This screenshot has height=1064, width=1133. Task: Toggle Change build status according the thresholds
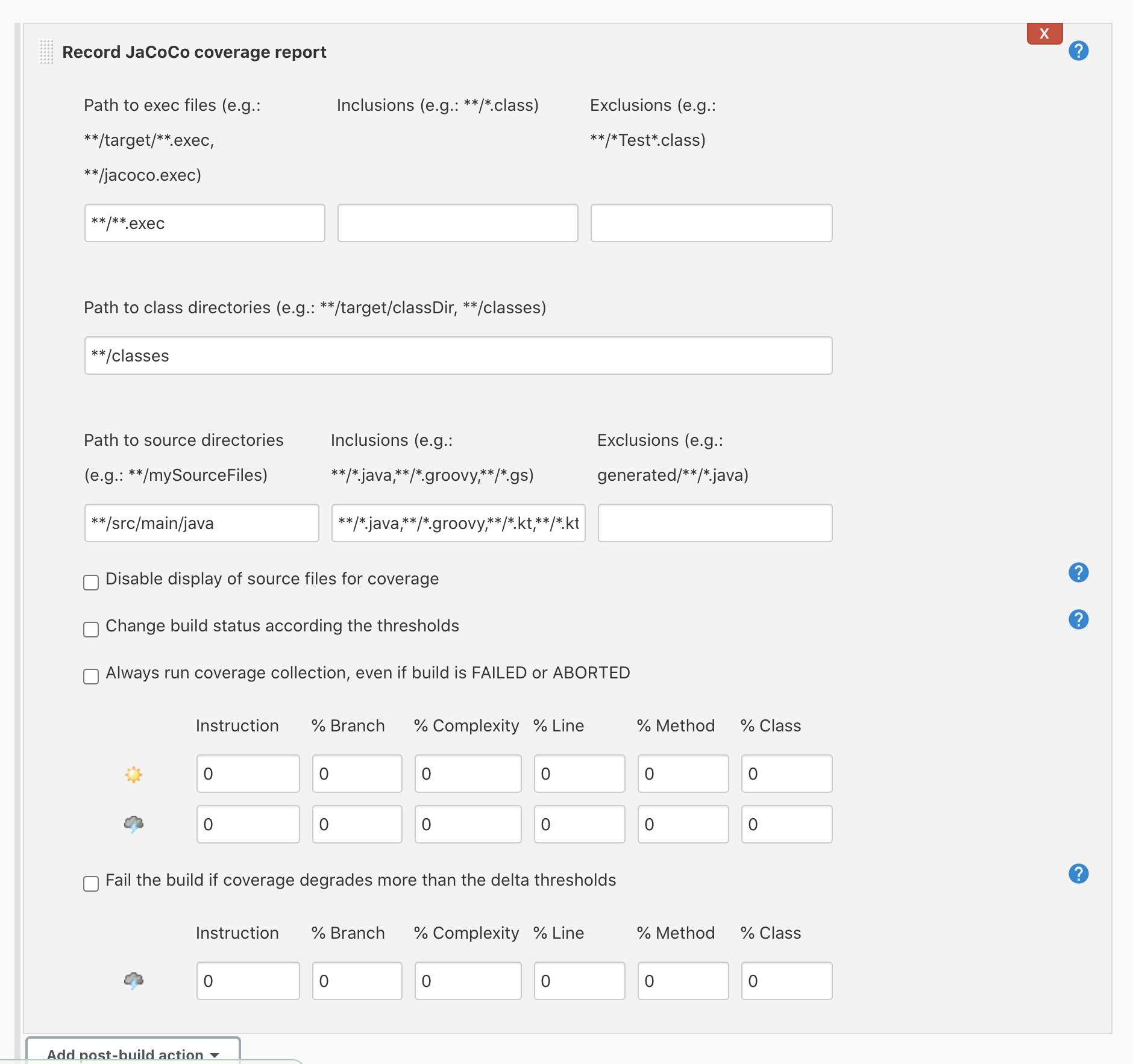tap(91, 630)
